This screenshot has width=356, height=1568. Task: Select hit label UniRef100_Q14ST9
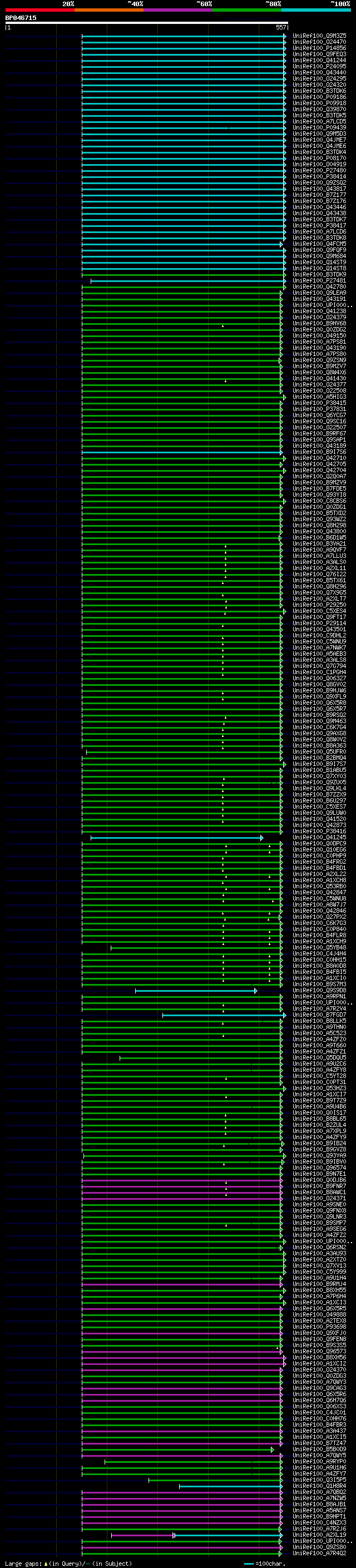pyautogui.click(x=319, y=262)
